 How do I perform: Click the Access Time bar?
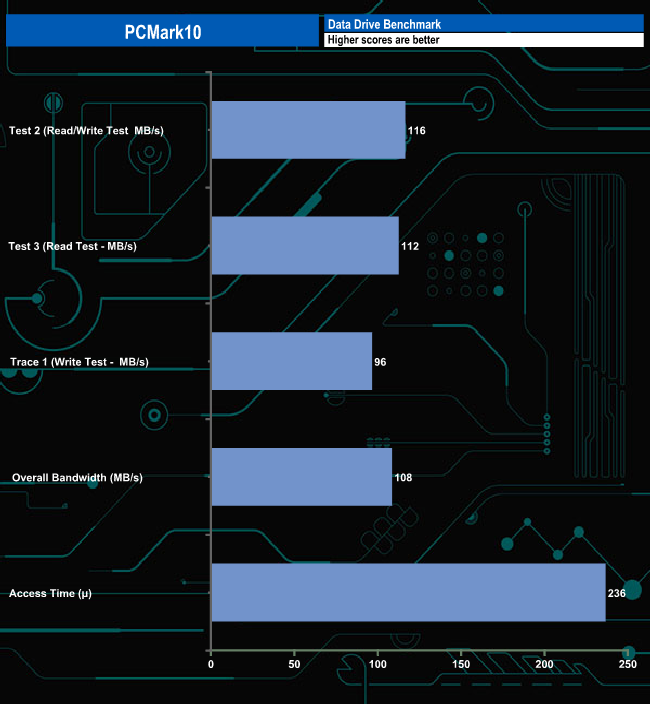click(x=408, y=593)
